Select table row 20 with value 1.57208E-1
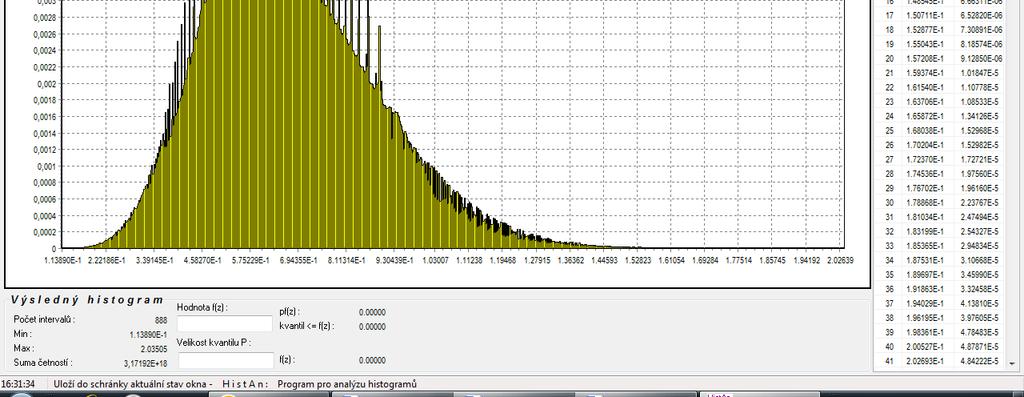The image size is (1024, 397). 940,59
